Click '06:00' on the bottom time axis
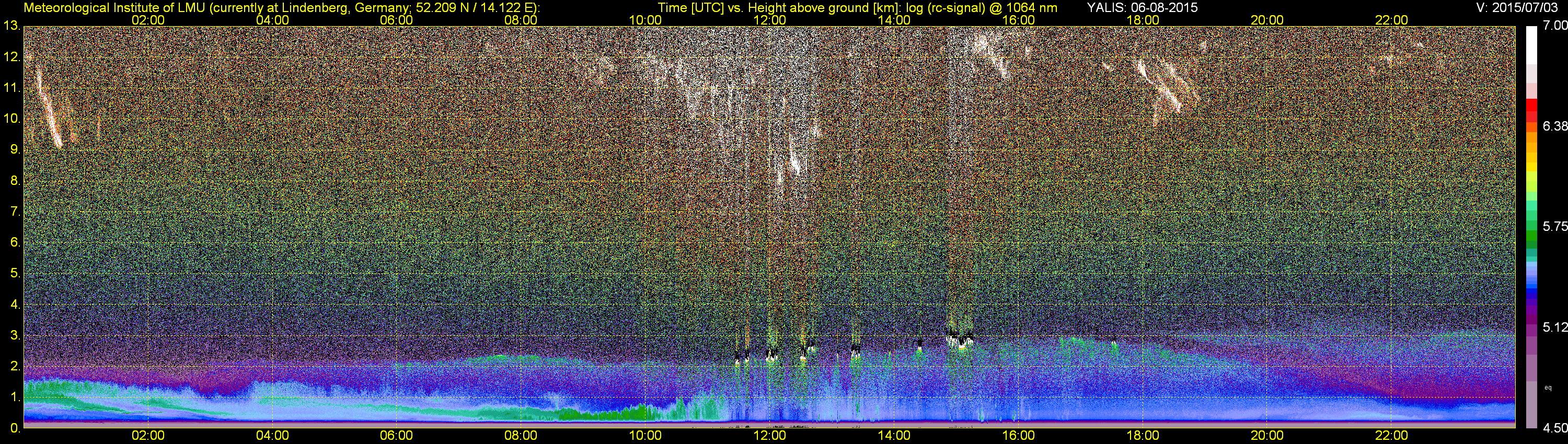 pyautogui.click(x=396, y=436)
